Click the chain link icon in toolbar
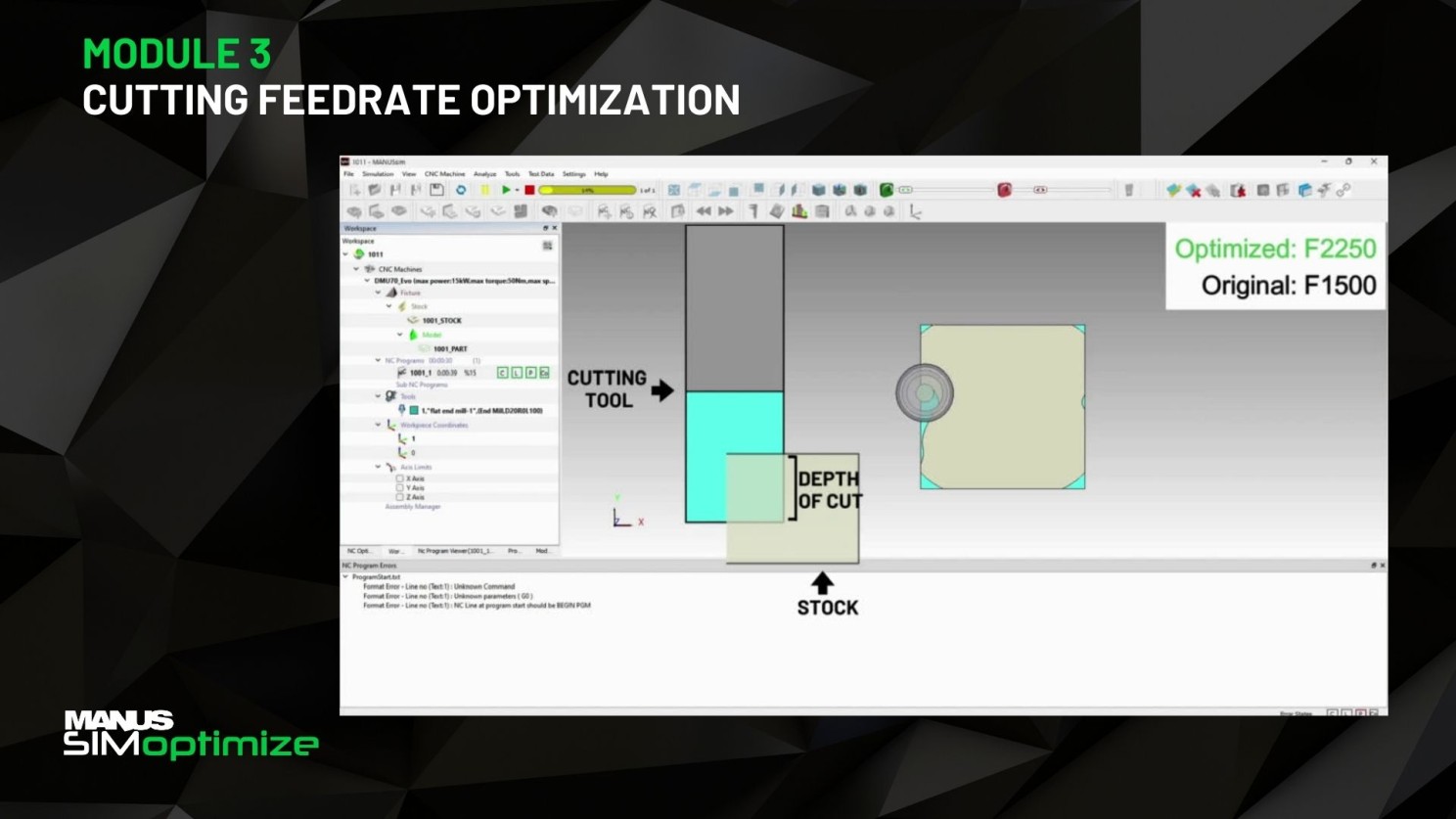 point(1343,190)
